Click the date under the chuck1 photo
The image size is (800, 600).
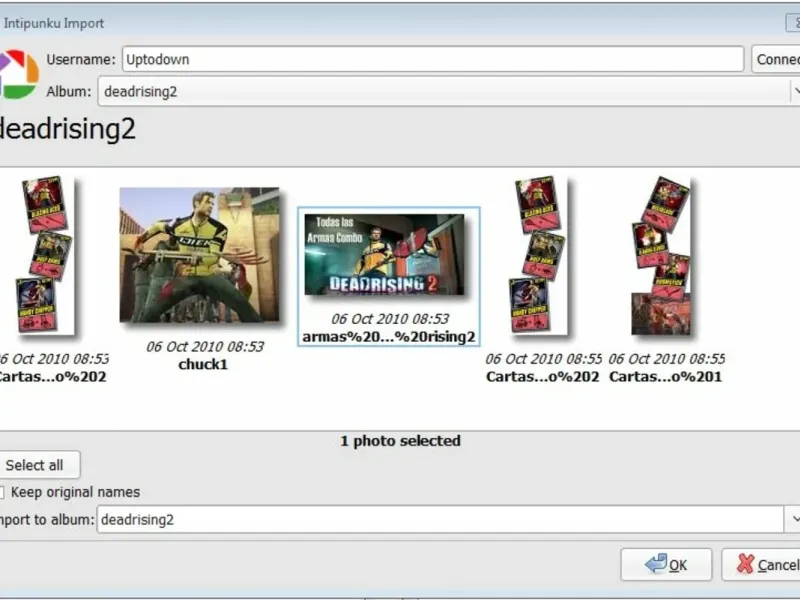(x=205, y=346)
